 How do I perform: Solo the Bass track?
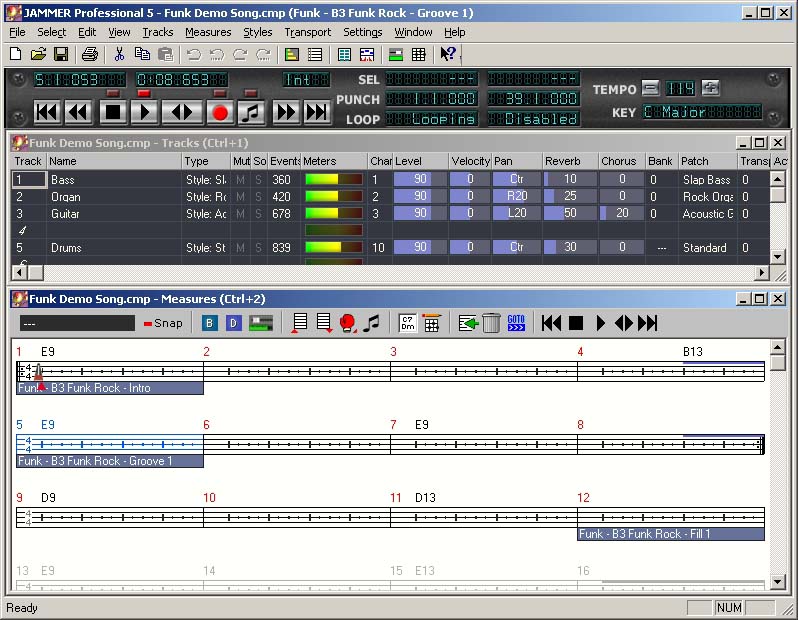tap(259, 180)
